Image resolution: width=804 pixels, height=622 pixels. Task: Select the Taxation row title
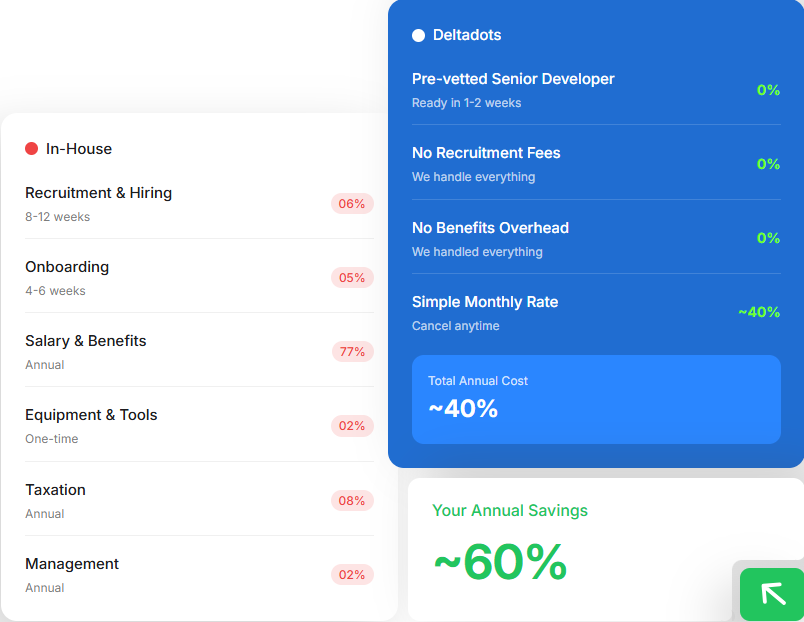(x=55, y=490)
